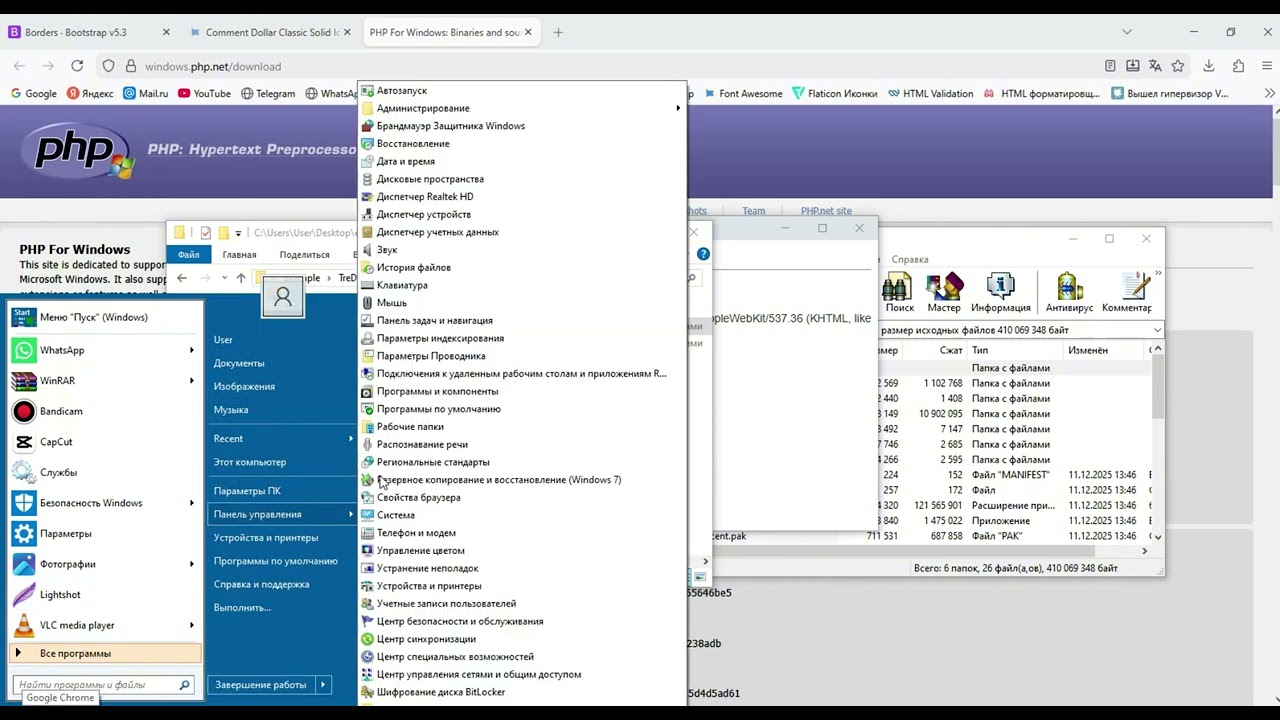The width and height of the screenshot is (1280, 720).
Task: Switch to Borders Bootstrap v5.3 tab
Action: point(90,32)
